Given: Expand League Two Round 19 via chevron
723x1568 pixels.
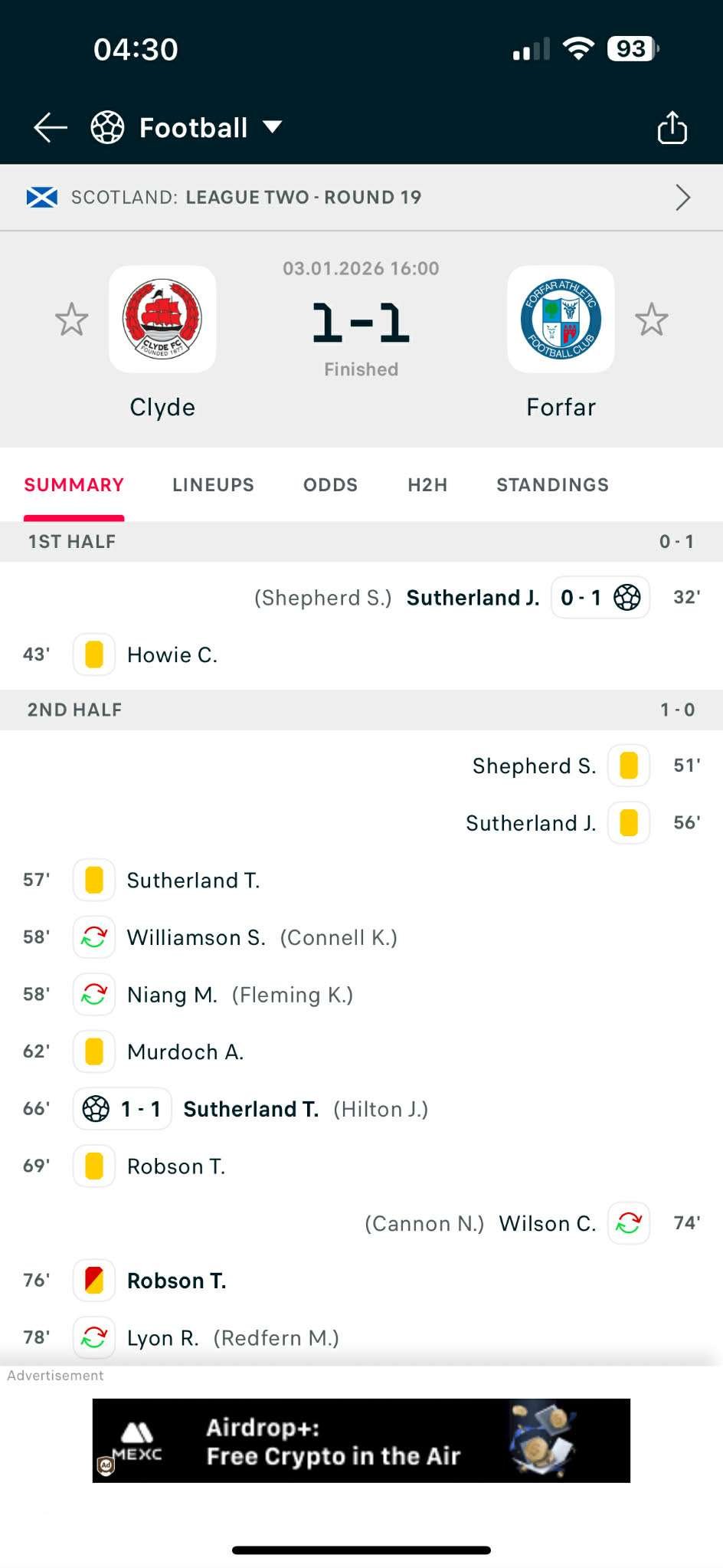Looking at the screenshot, I should click(682, 197).
